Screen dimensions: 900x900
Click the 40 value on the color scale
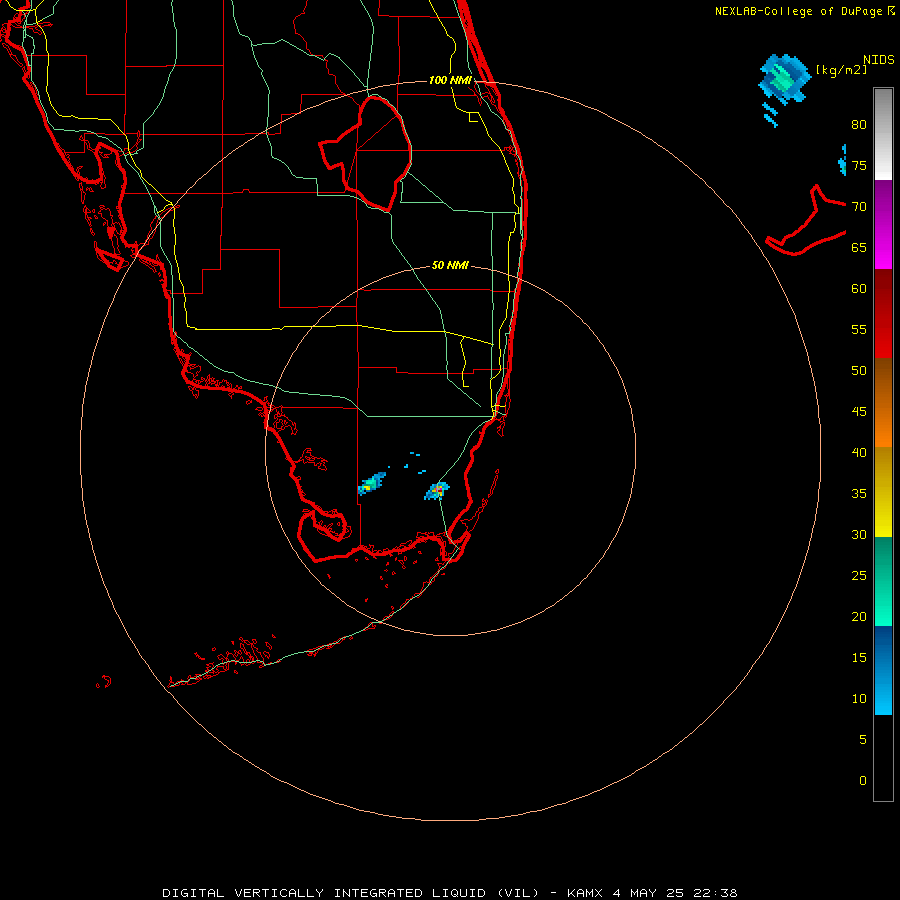tap(859, 452)
